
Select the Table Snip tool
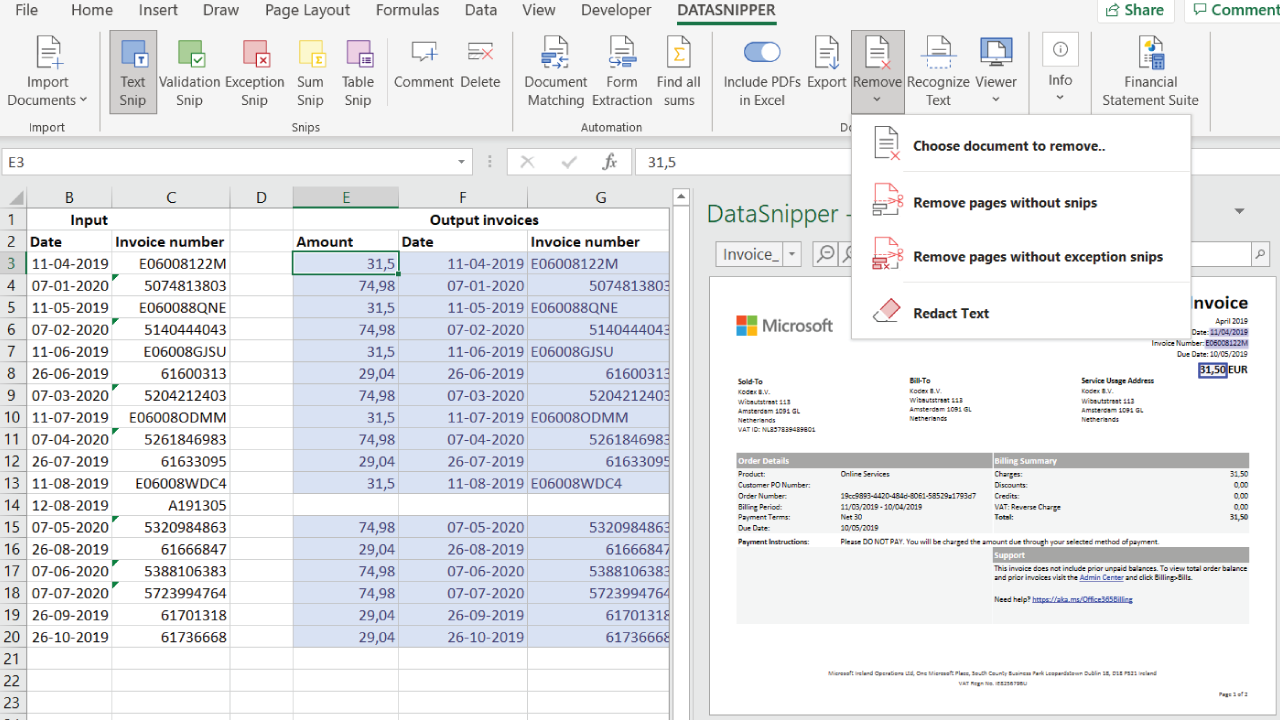pyautogui.click(x=357, y=70)
